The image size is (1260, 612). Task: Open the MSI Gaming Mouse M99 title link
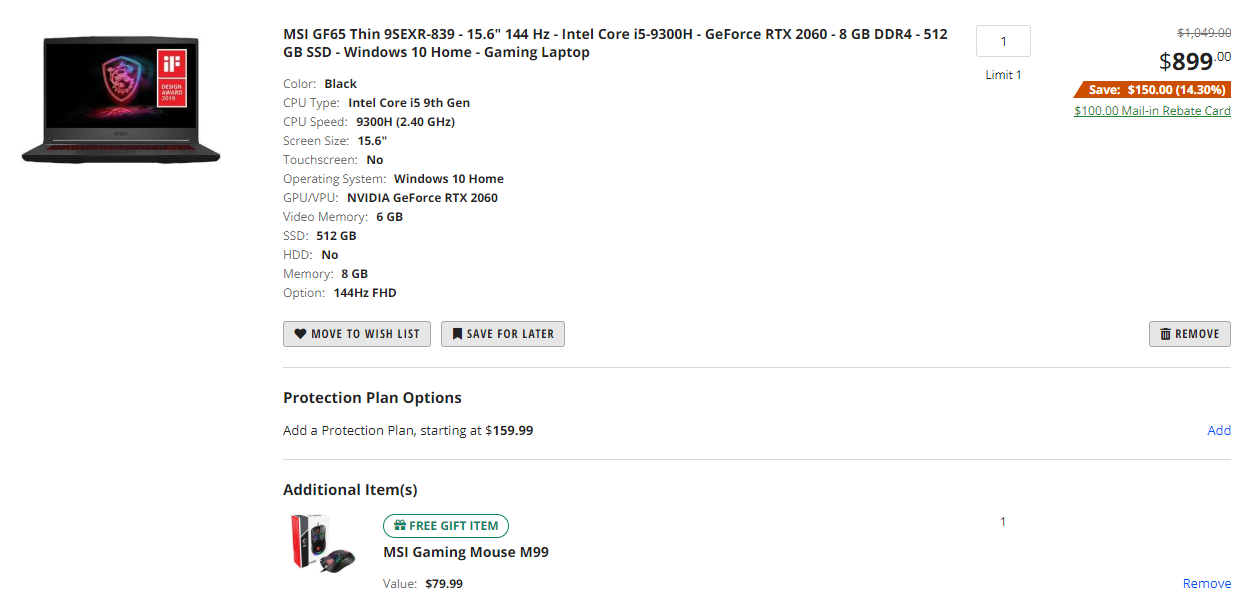click(x=466, y=552)
